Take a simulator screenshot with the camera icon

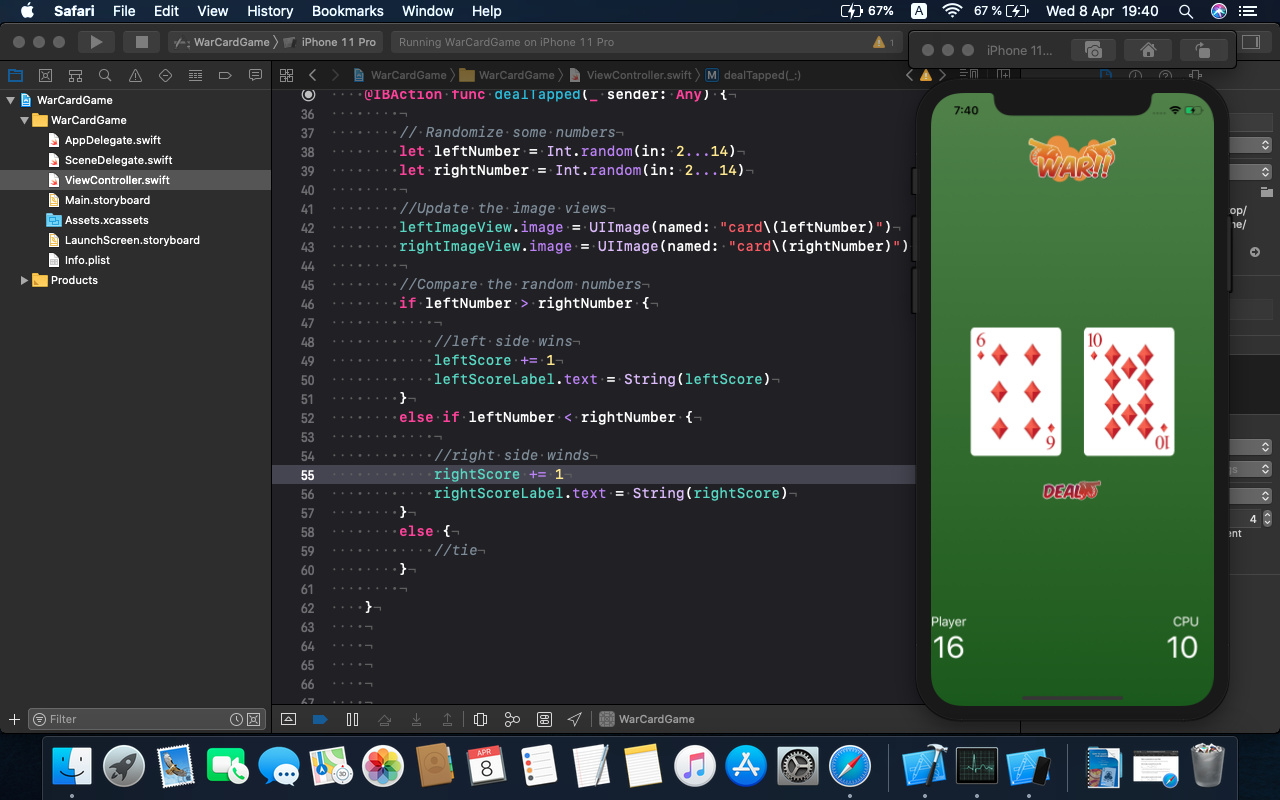tap(1093, 50)
